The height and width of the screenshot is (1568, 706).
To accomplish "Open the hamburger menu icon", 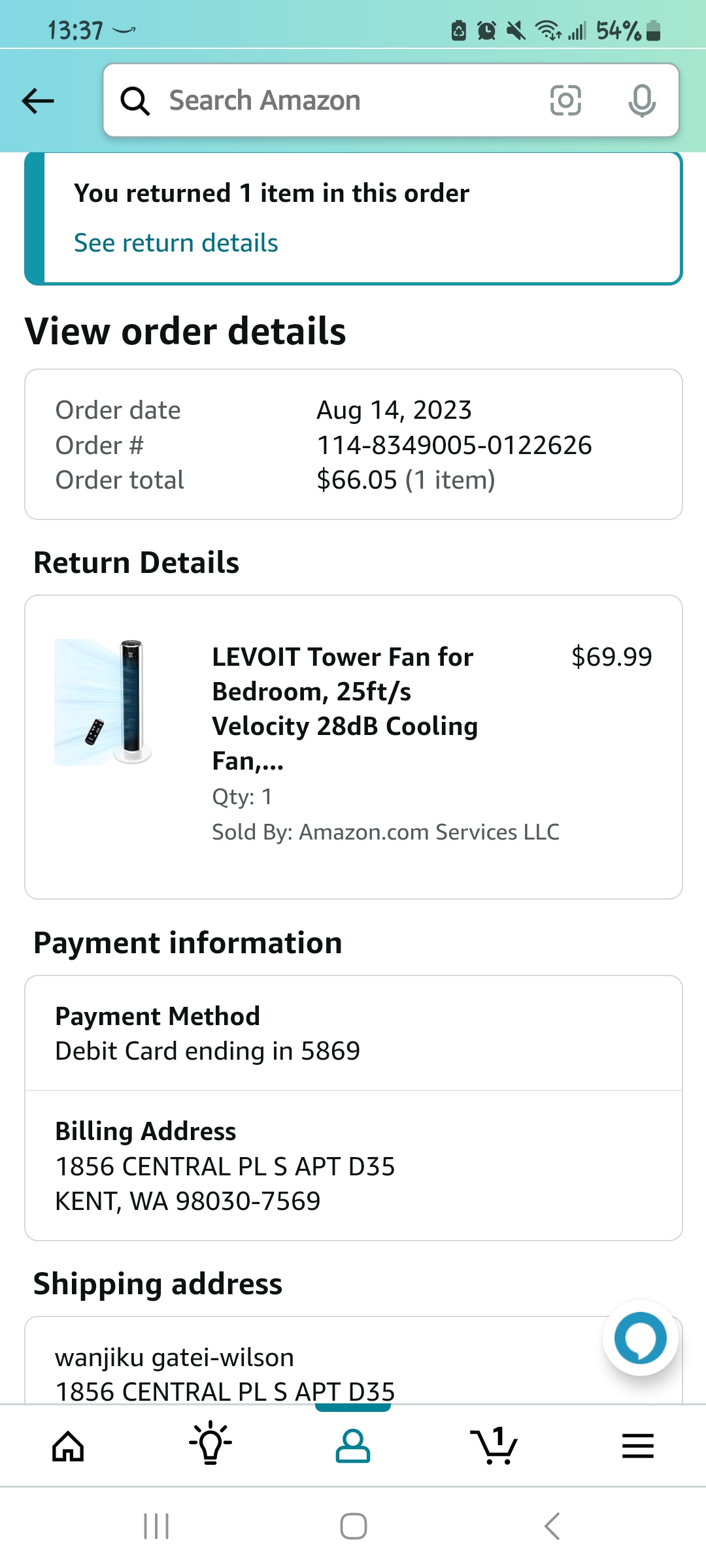I will click(x=637, y=1445).
